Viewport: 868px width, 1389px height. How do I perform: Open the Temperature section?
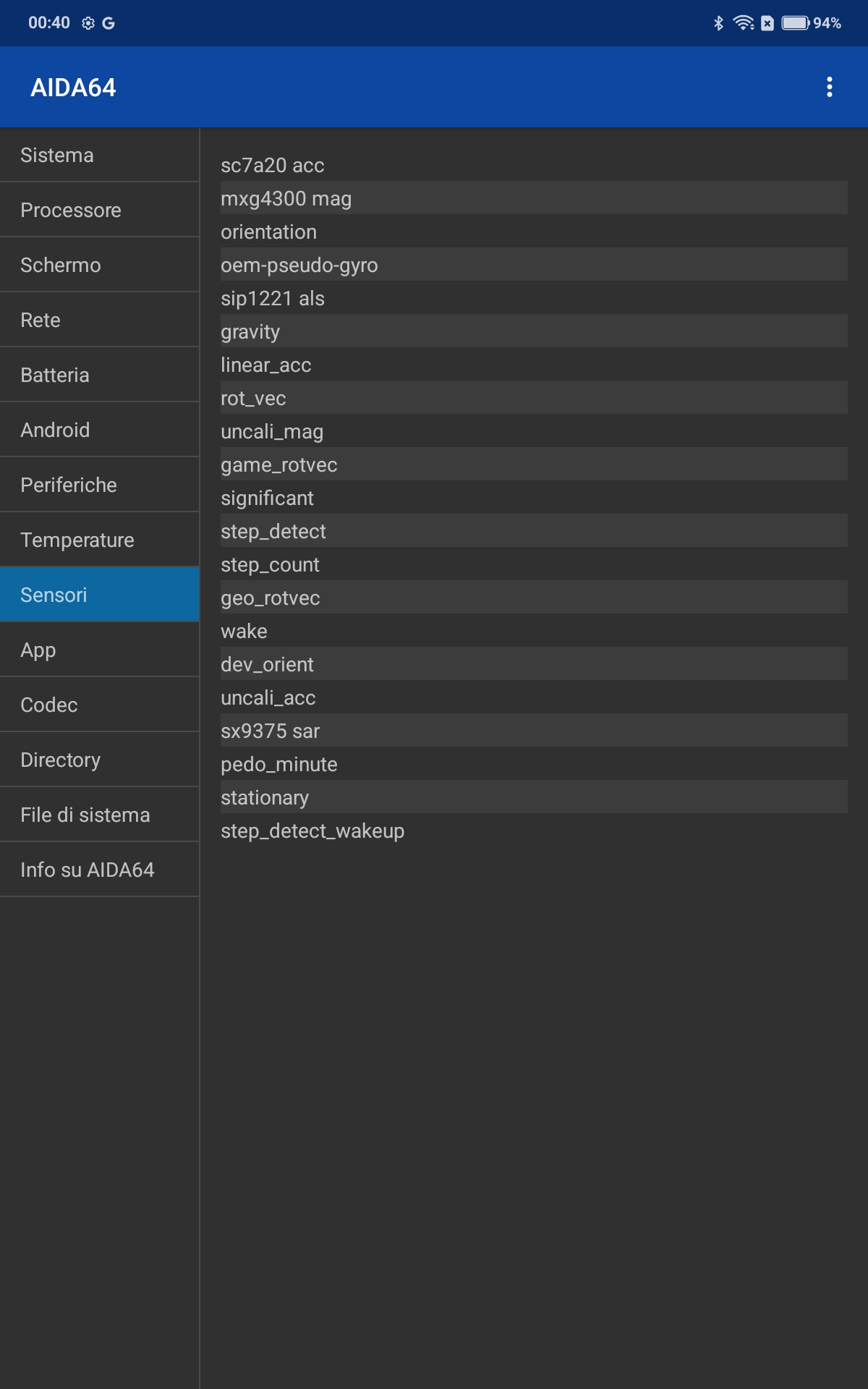pos(100,540)
